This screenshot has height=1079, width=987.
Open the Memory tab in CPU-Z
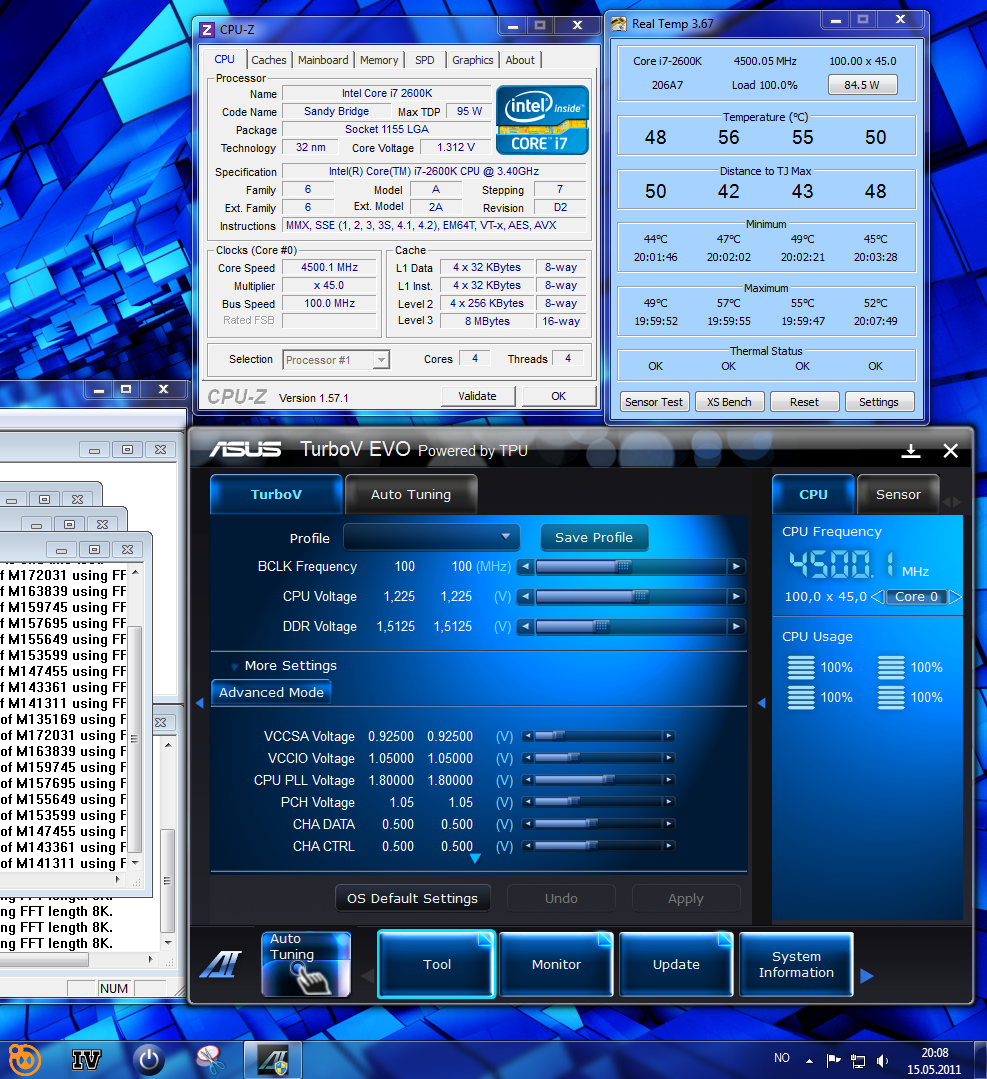[379, 60]
